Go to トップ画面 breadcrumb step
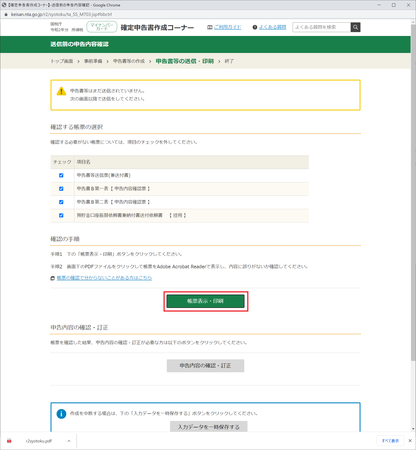 (62, 61)
